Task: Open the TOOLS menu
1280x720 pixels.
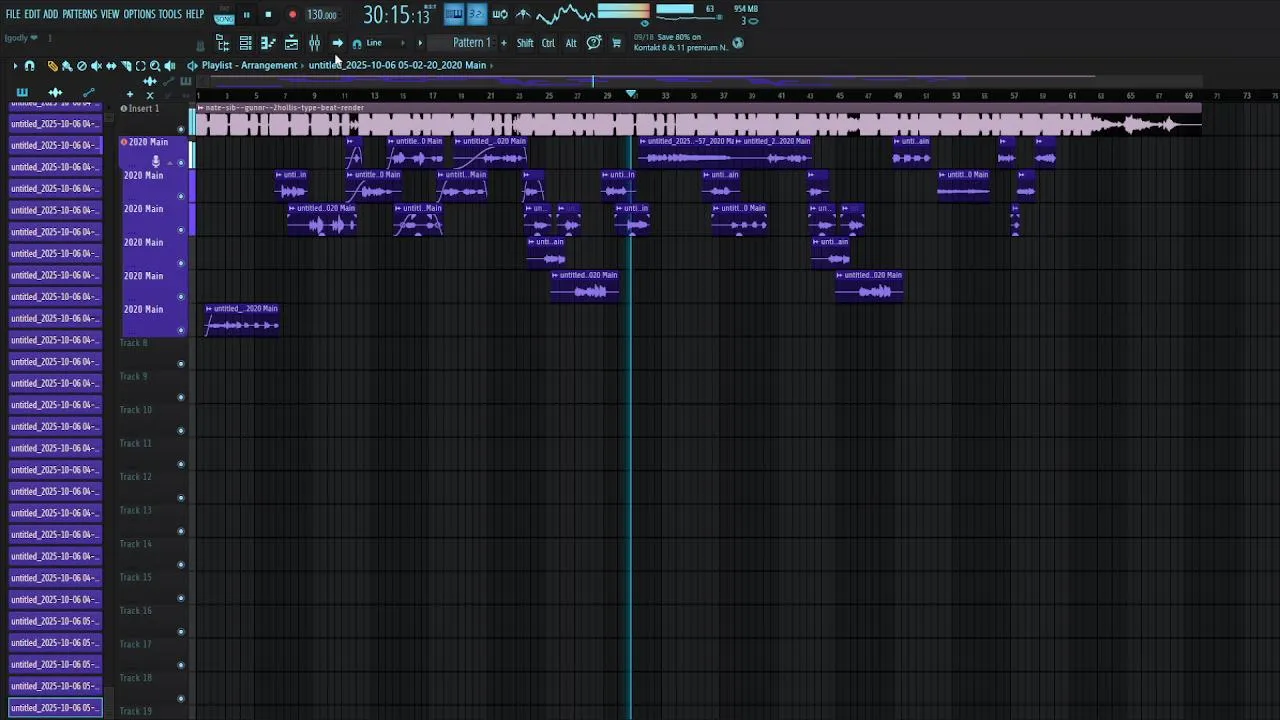Action: pyautogui.click(x=170, y=14)
